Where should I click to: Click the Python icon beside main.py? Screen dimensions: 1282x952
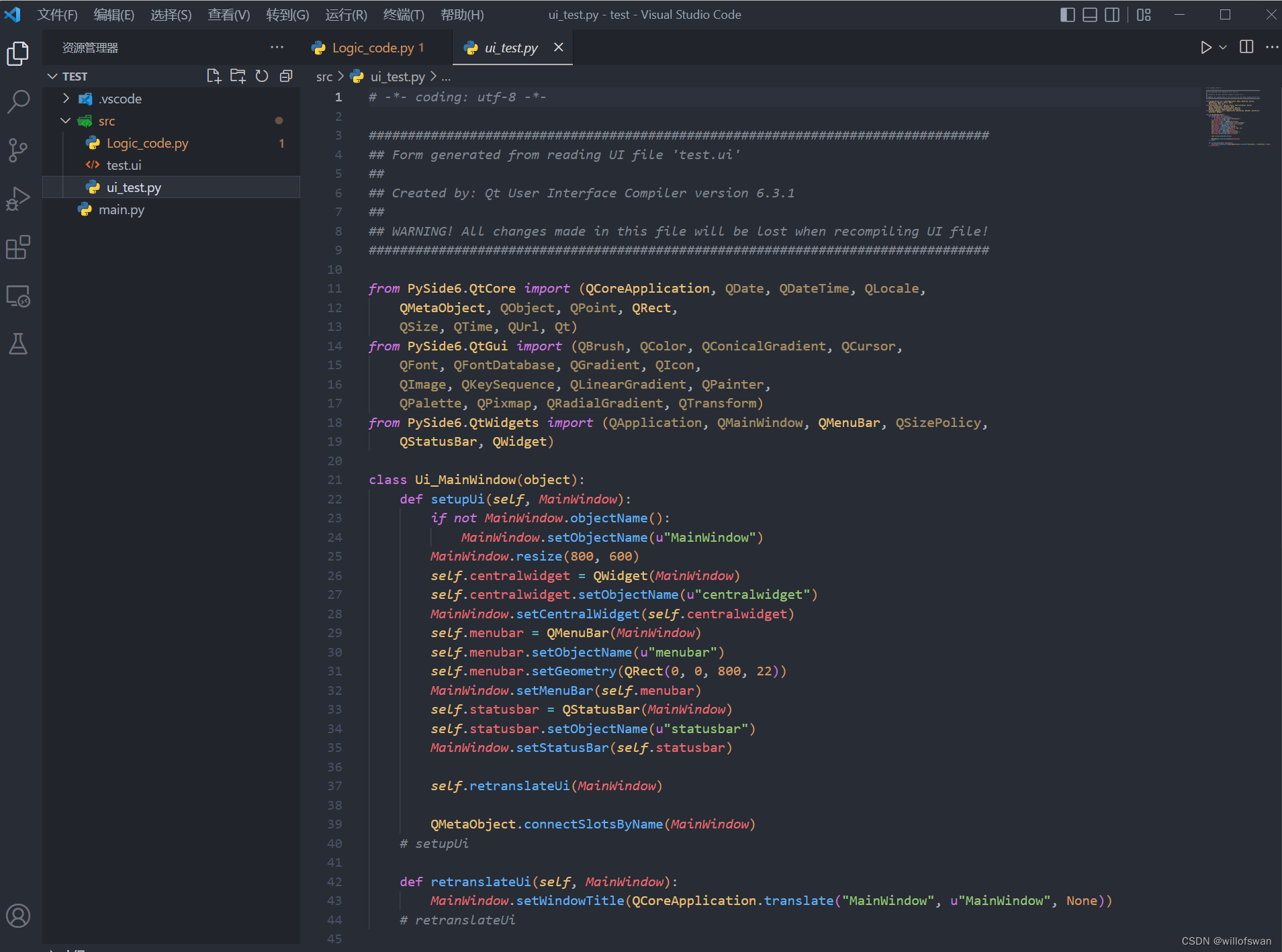pos(85,209)
